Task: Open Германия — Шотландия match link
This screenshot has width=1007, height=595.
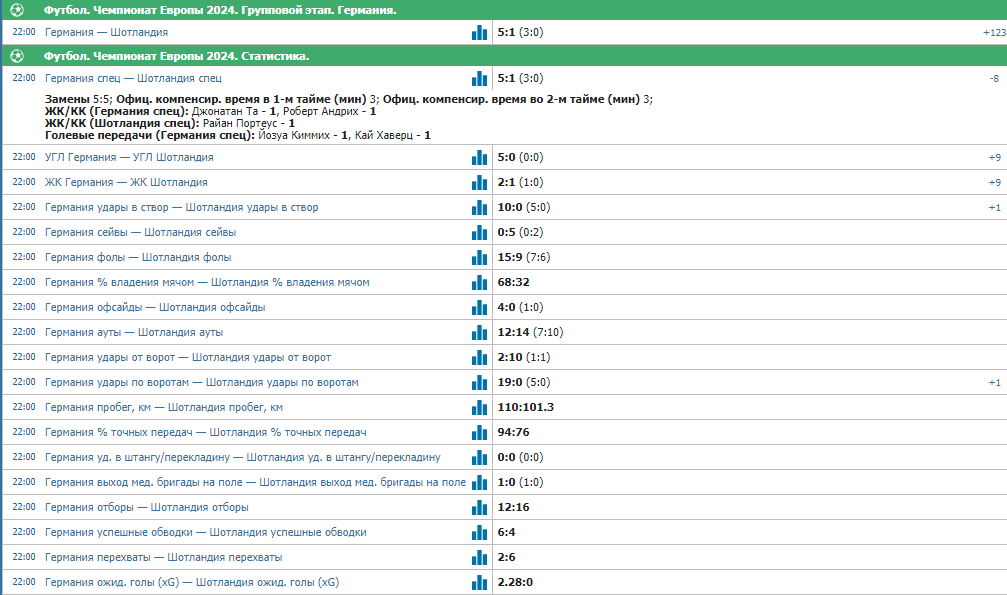Action: click(x=107, y=32)
